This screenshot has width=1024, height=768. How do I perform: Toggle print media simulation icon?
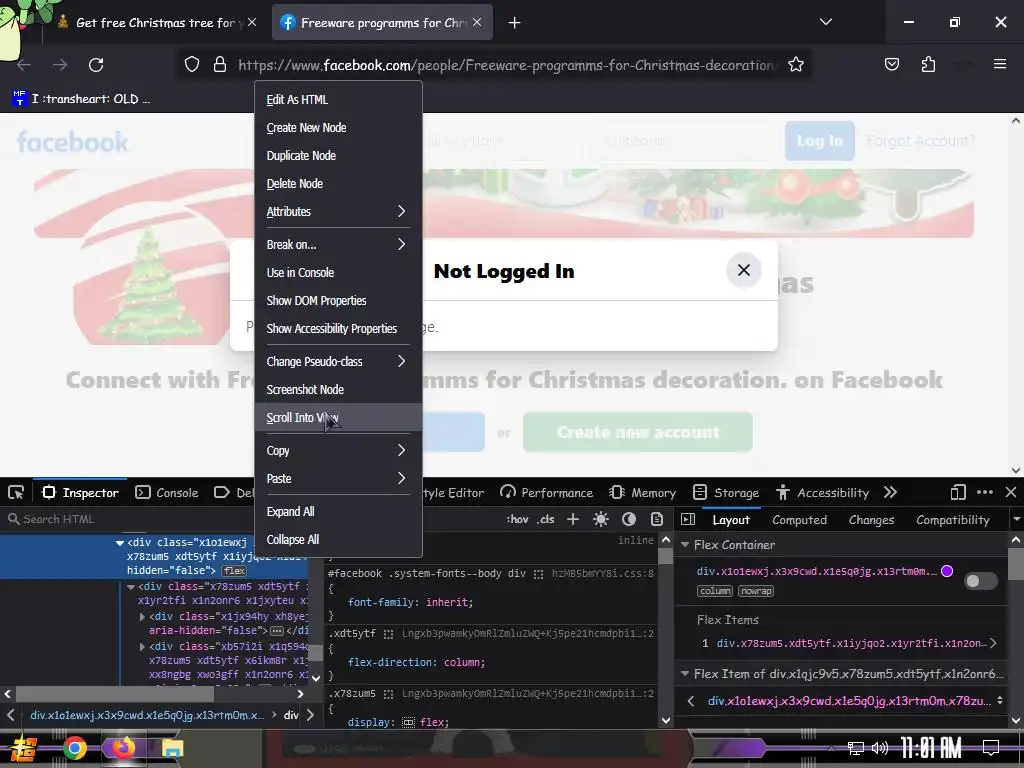pyautogui.click(x=657, y=519)
